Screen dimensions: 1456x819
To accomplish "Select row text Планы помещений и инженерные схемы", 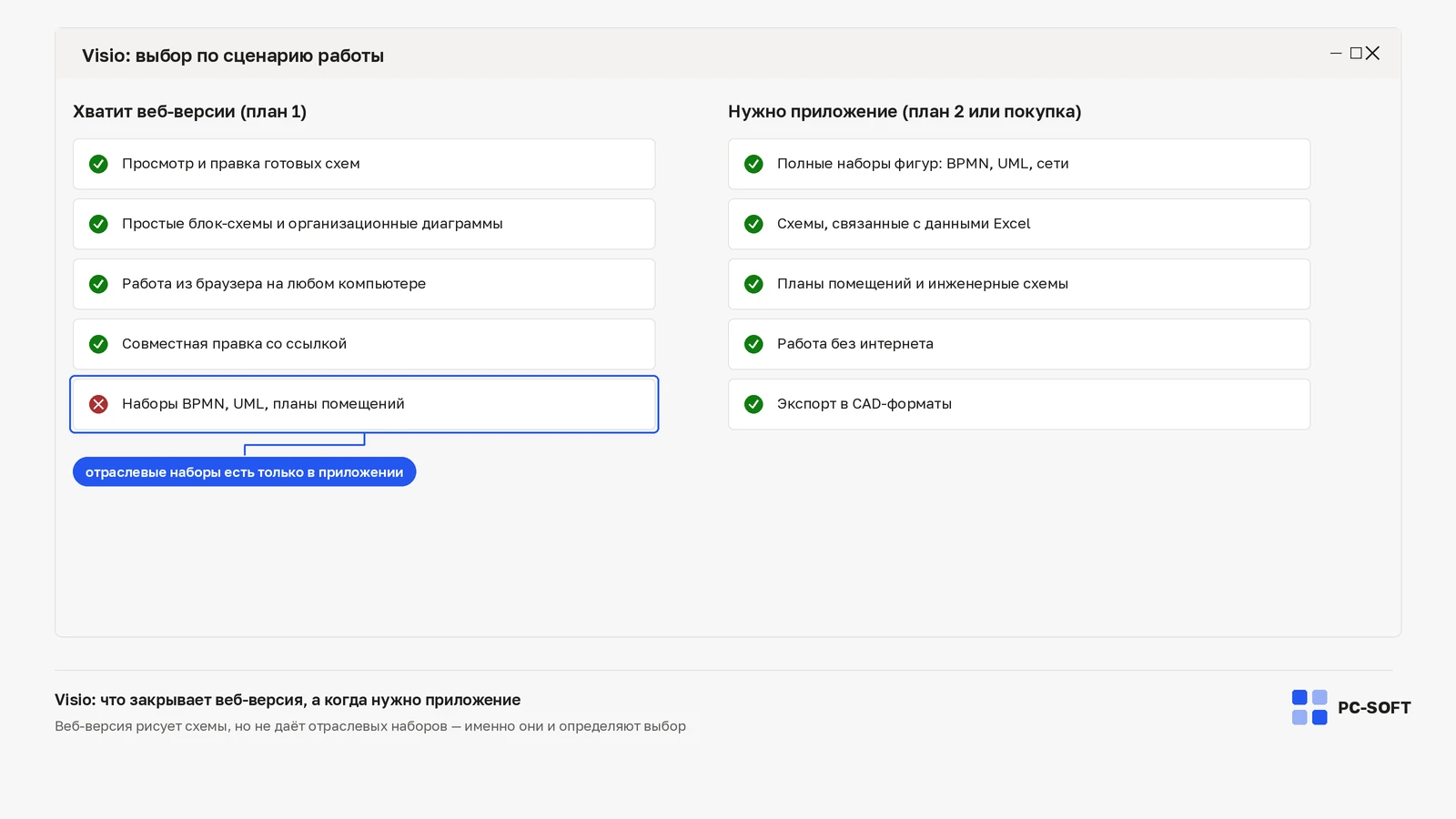I will 923,284.
